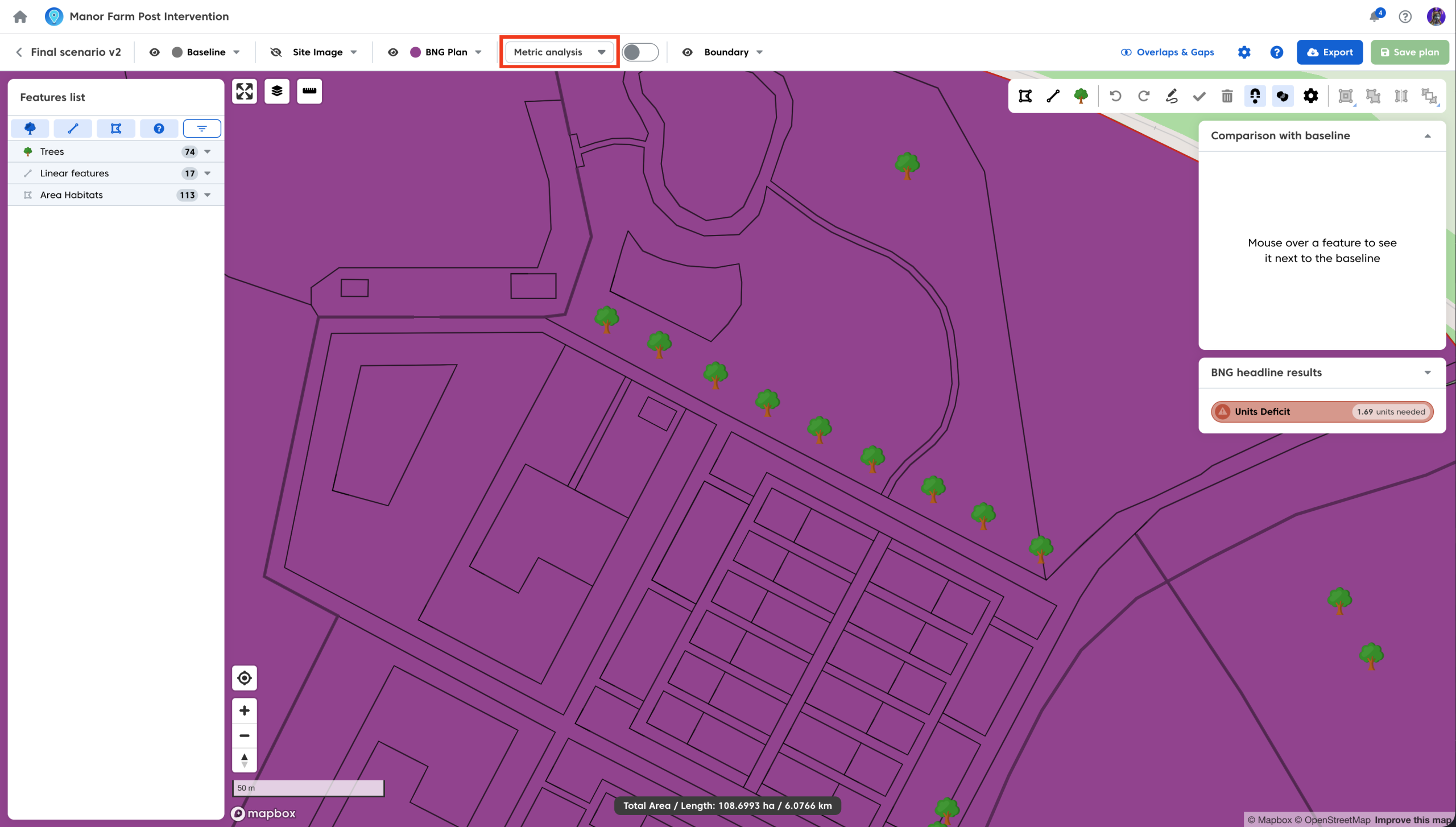Click the fullscreen expand map icon
The height and width of the screenshot is (827, 1456).
[245, 91]
